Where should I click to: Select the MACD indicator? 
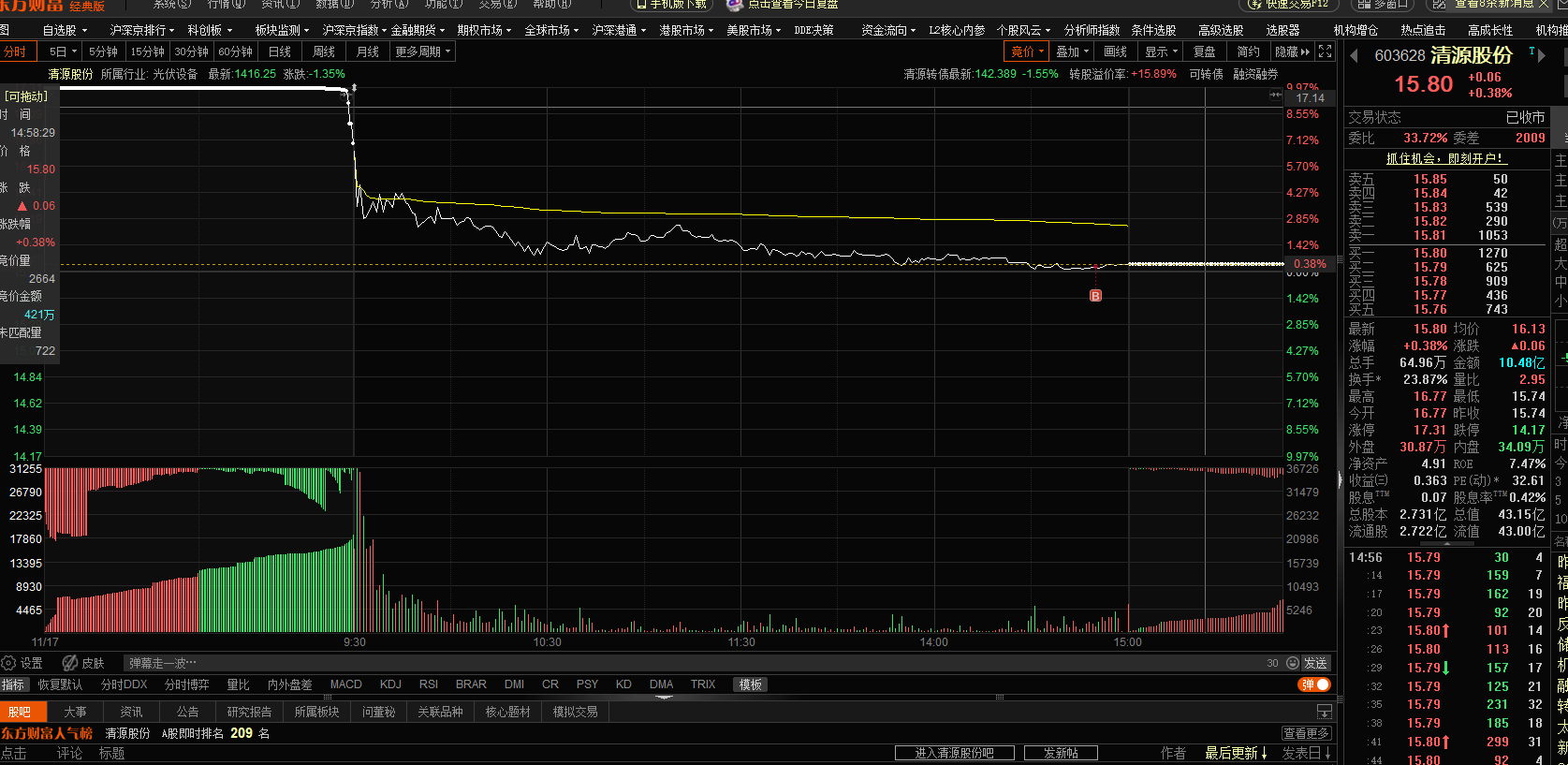345,684
